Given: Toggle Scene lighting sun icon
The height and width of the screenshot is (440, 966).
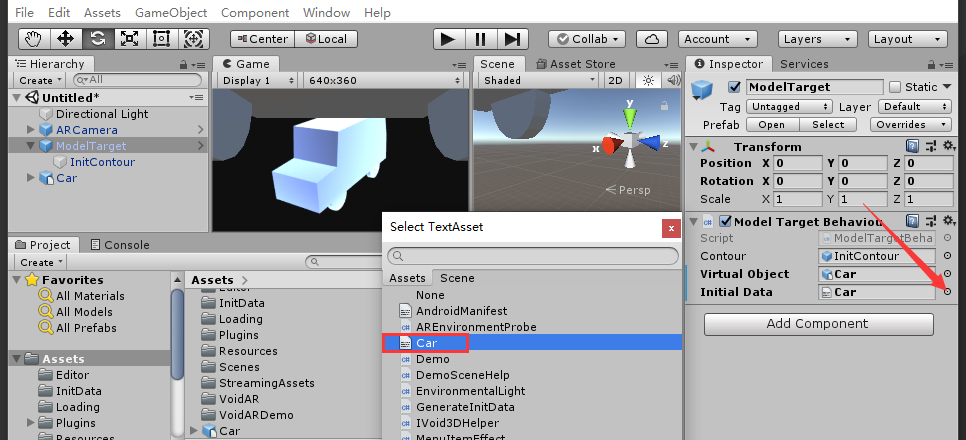Looking at the screenshot, I should click(648, 80).
